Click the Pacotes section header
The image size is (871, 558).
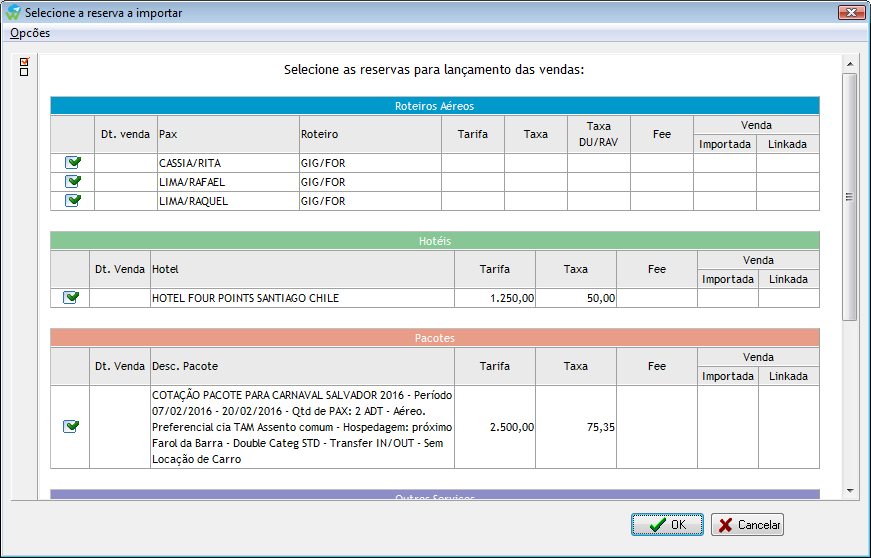(x=435, y=338)
